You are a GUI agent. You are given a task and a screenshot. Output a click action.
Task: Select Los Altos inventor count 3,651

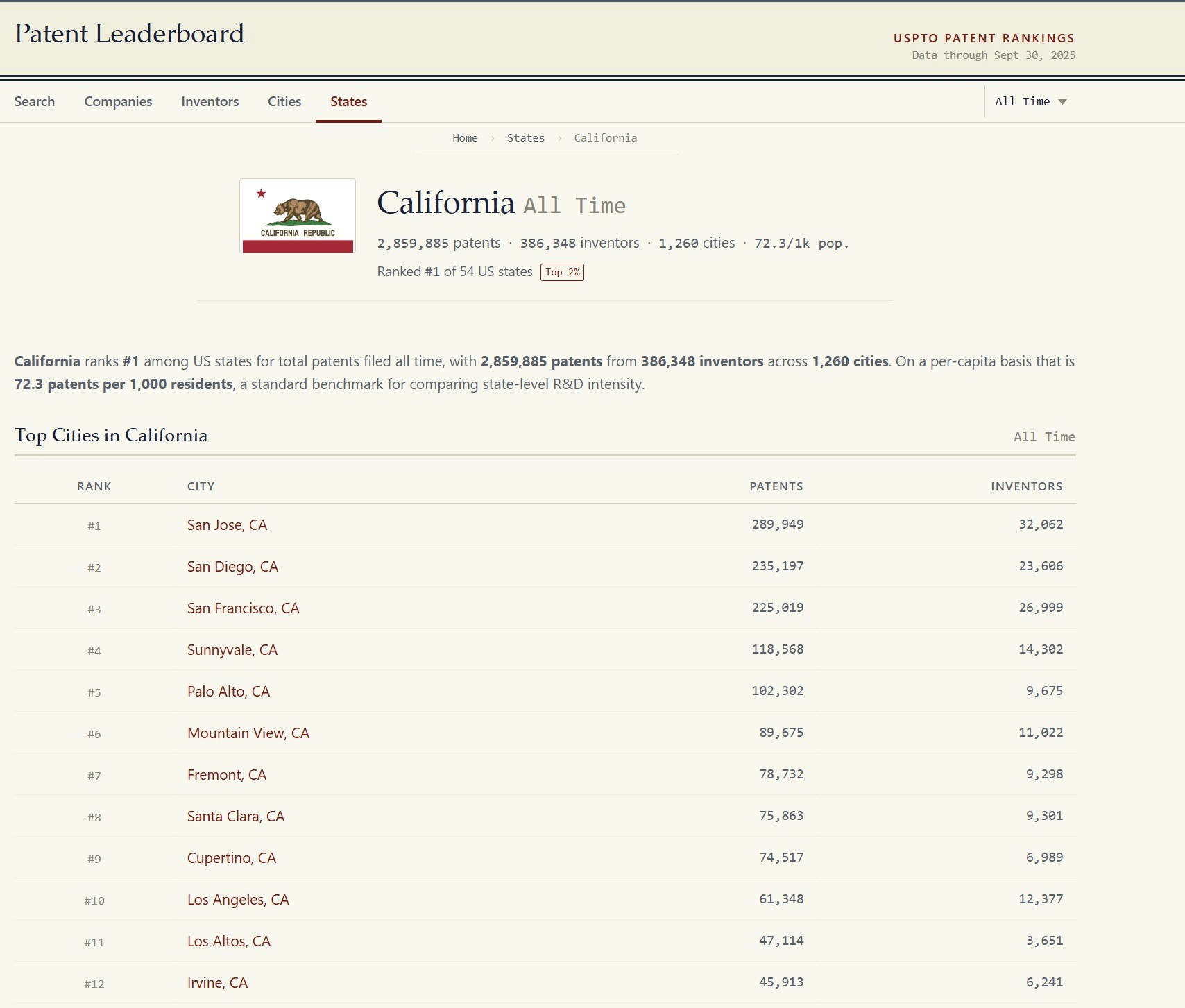pyautogui.click(x=1045, y=941)
